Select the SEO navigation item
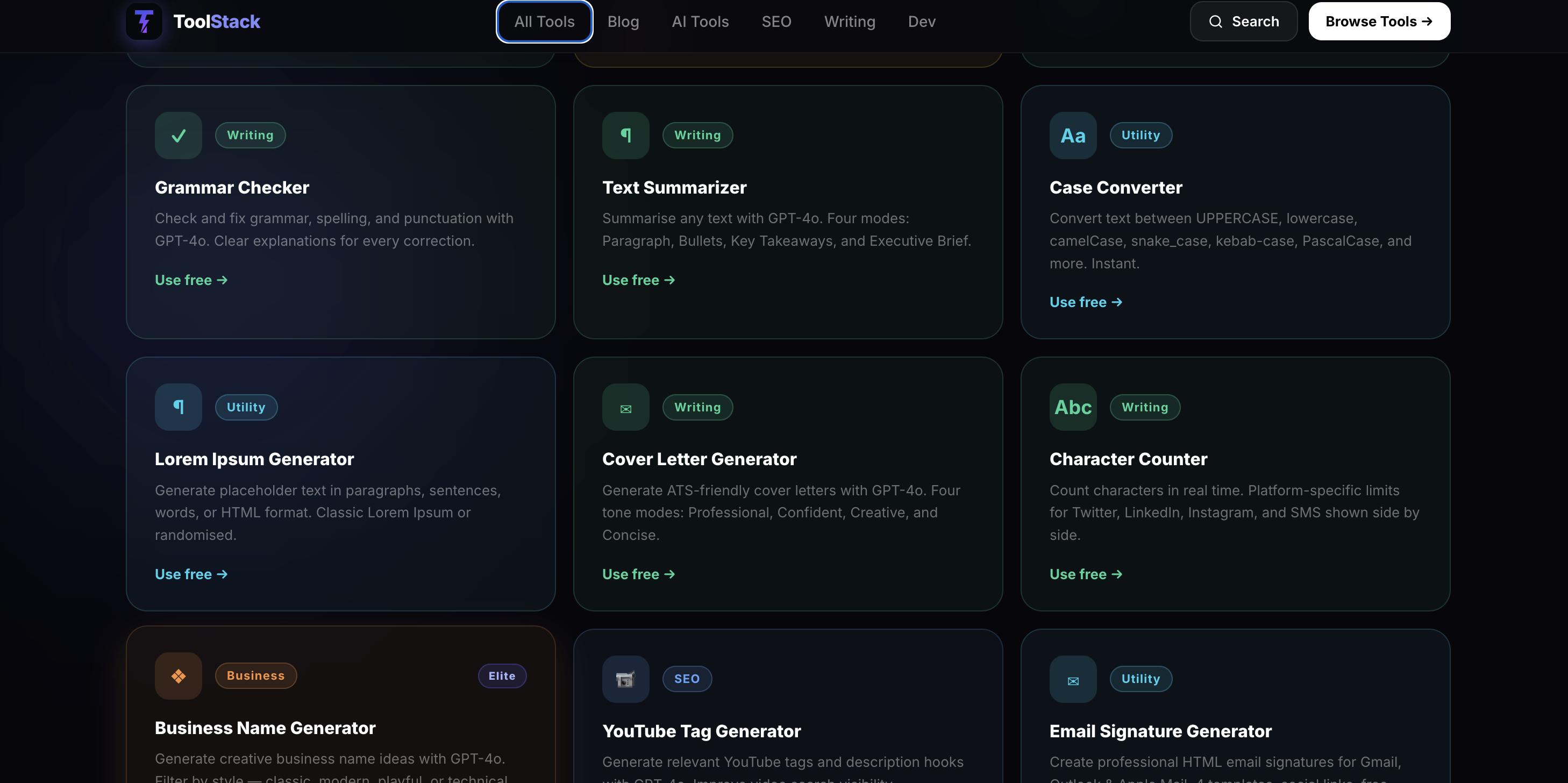The width and height of the screenshot is (1568, 783). (x=776, y=22)
